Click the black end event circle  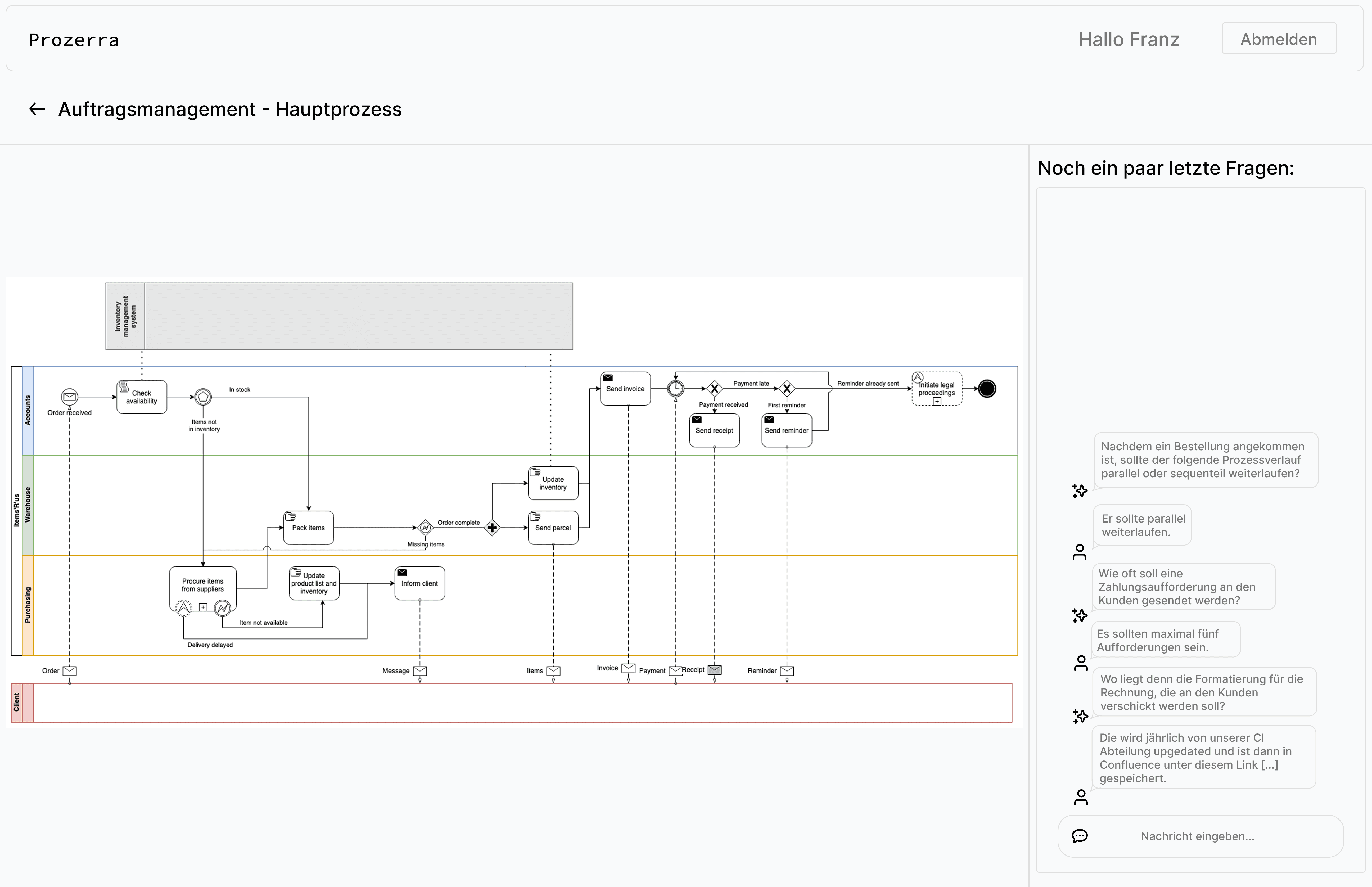click(987, 389)
